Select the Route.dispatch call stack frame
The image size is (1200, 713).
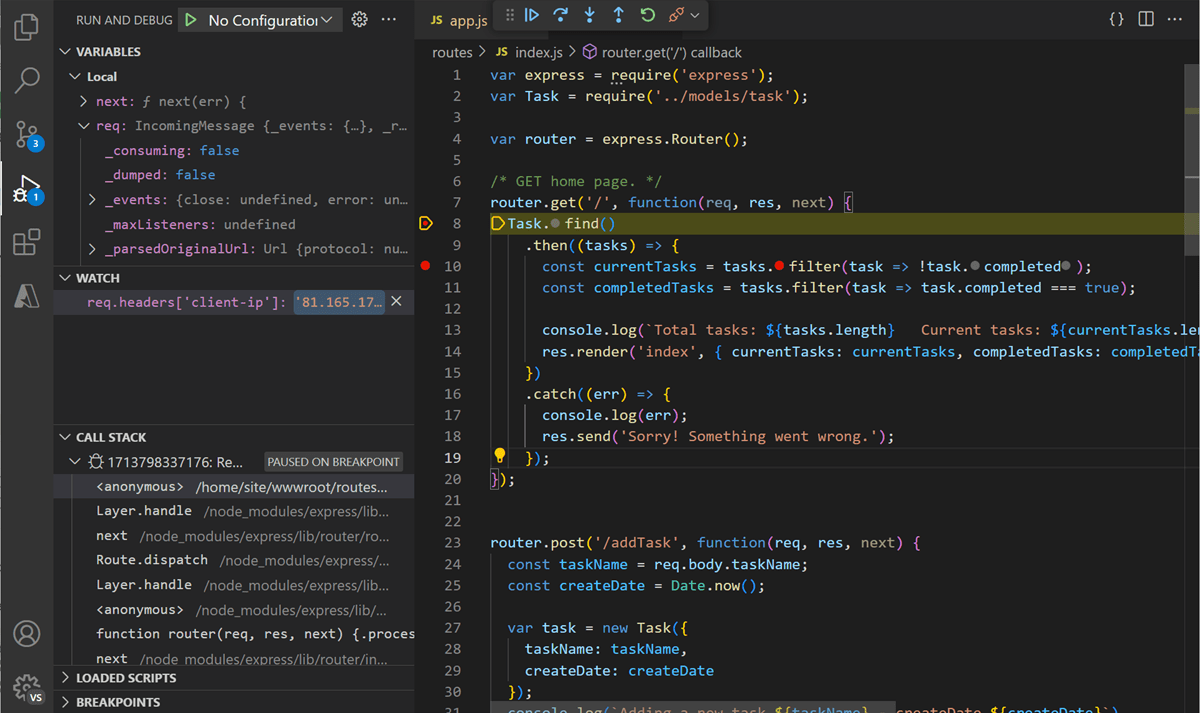point(148,560)
